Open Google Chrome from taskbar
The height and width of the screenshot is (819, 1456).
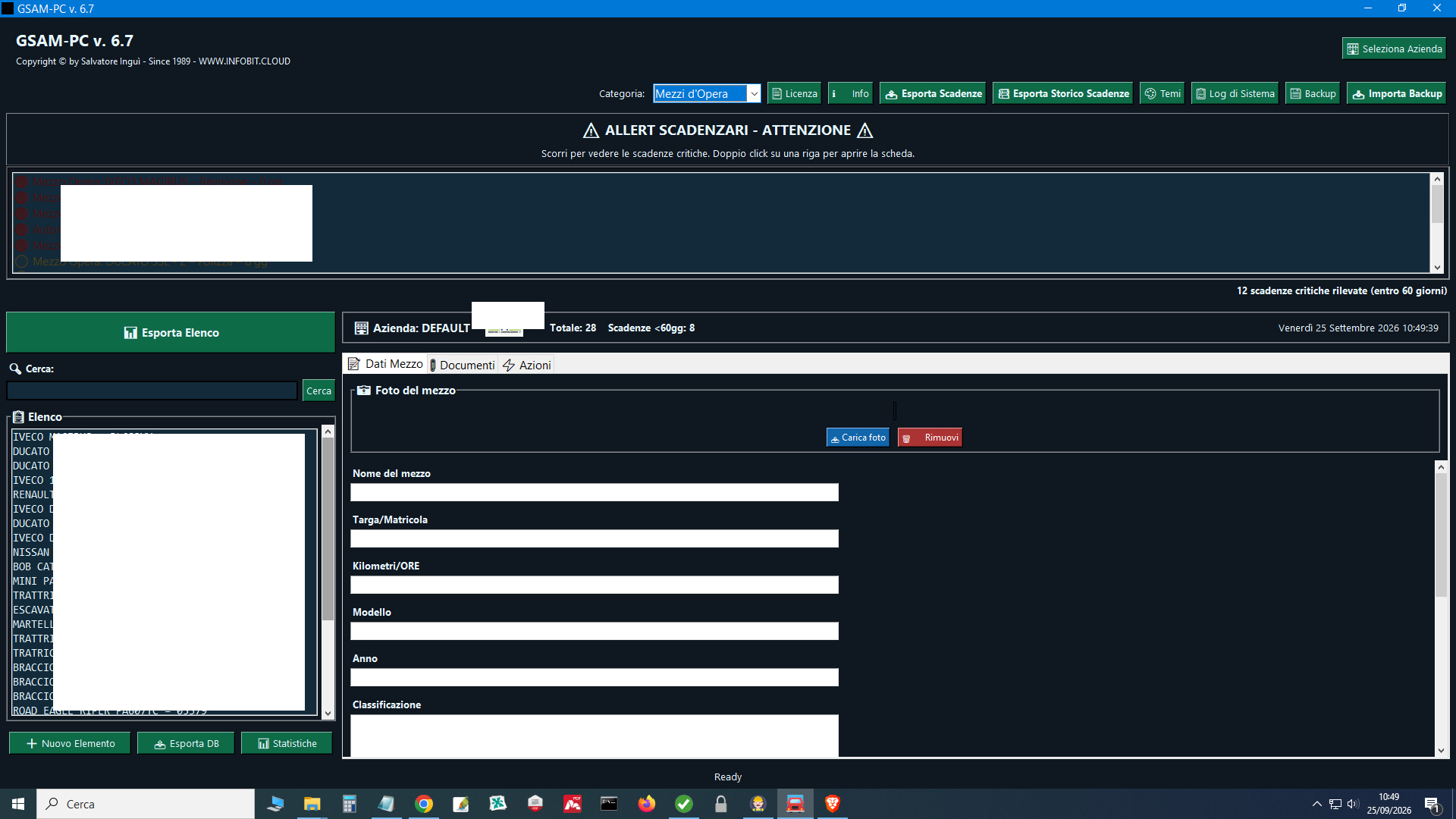click(x=424, y=804)
